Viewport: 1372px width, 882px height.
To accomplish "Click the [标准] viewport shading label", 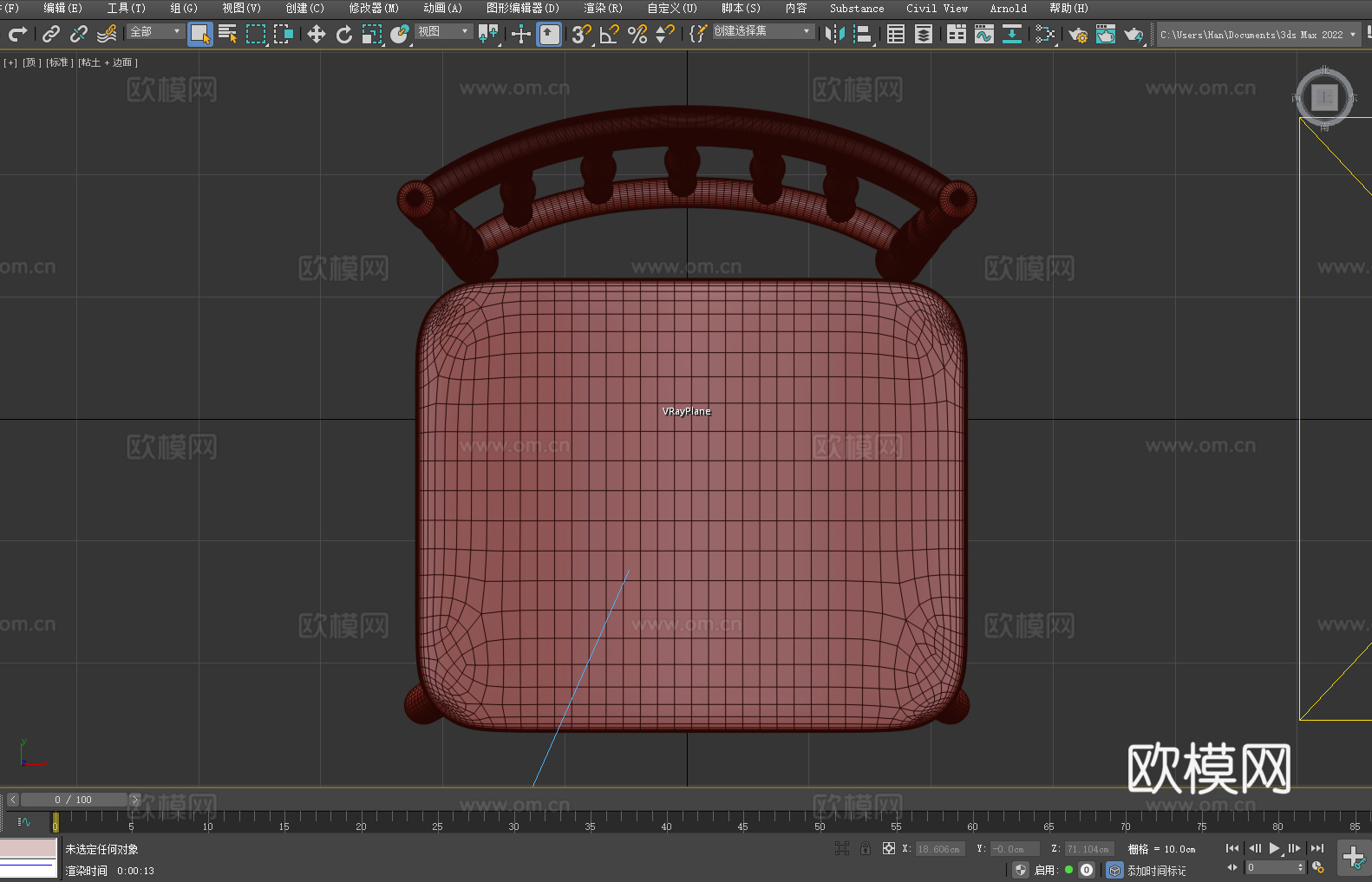I will (x=60, y=62).
